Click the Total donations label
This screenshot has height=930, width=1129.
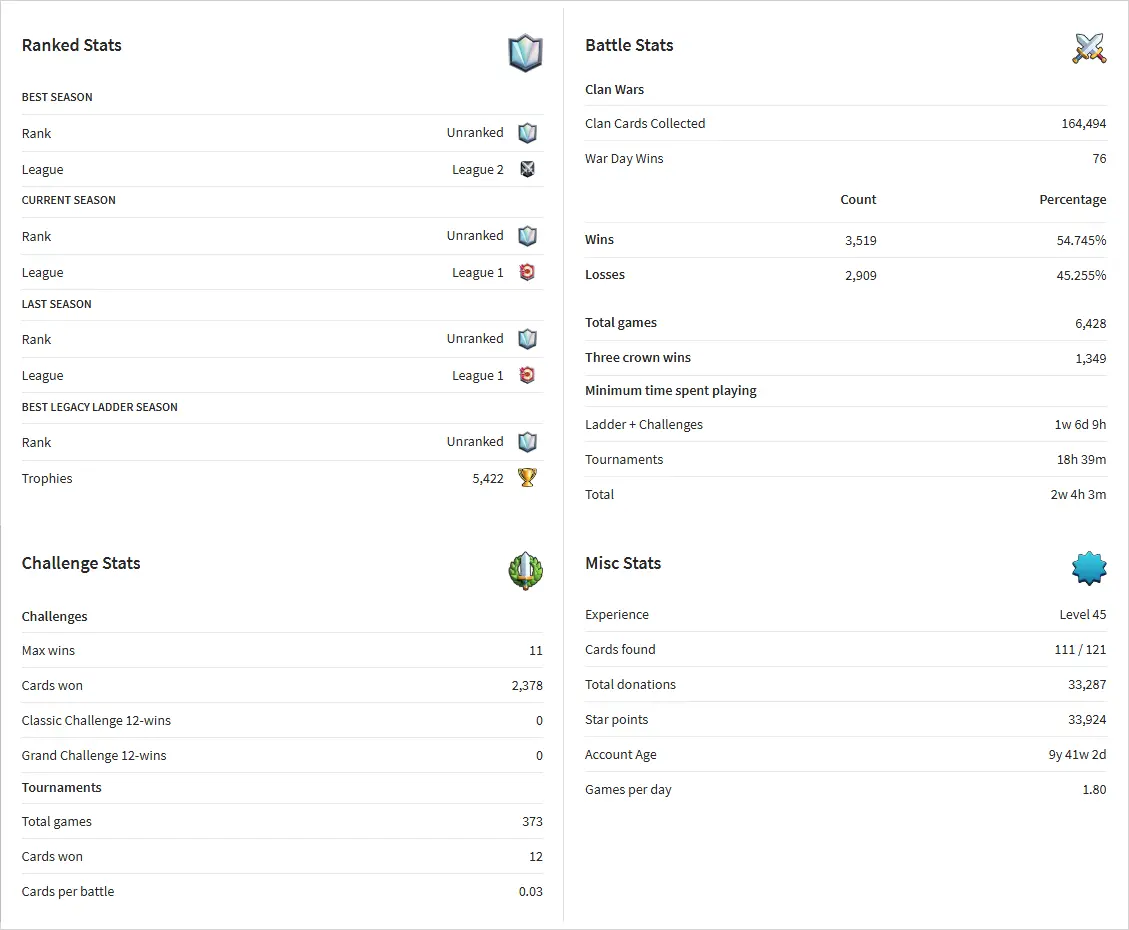(x=630, y=685)
